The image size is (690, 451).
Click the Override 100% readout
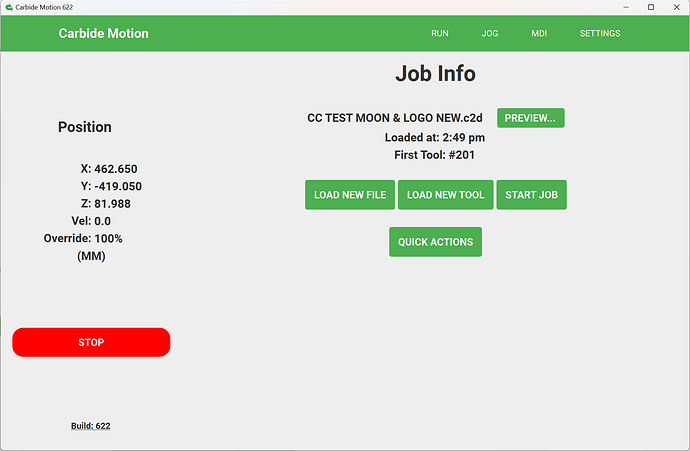(x=83, y=238)
